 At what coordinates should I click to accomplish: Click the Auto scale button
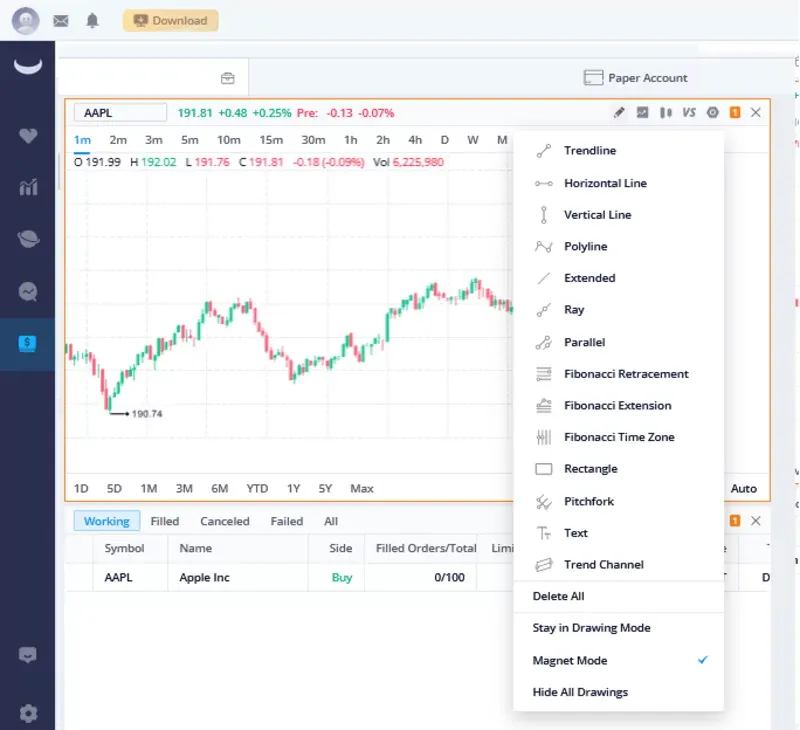(x=743, y=489)
